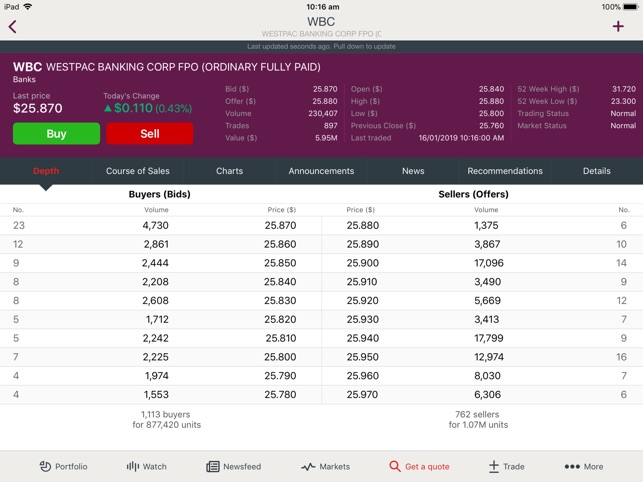Tap the green up-triangle change indicator

(108, 108)
